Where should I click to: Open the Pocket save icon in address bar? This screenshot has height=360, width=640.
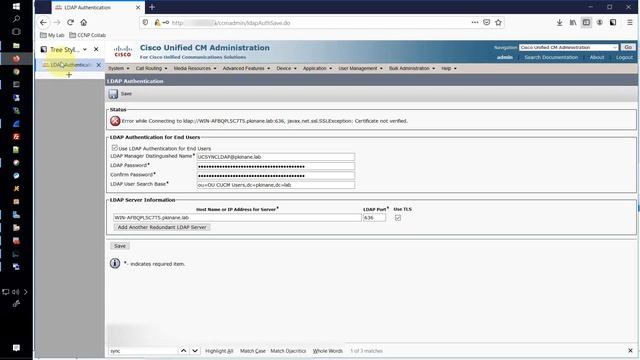coord(487,22)
